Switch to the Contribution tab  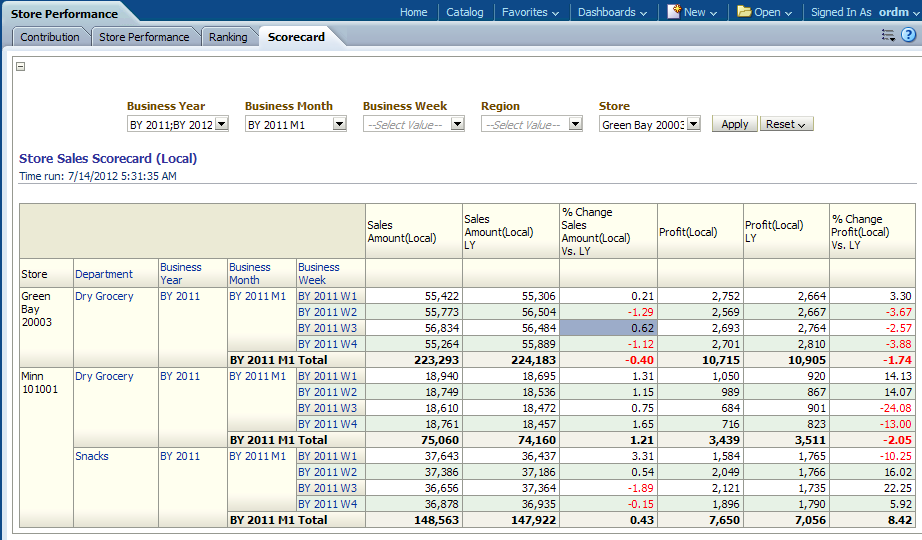pos(50,37)
